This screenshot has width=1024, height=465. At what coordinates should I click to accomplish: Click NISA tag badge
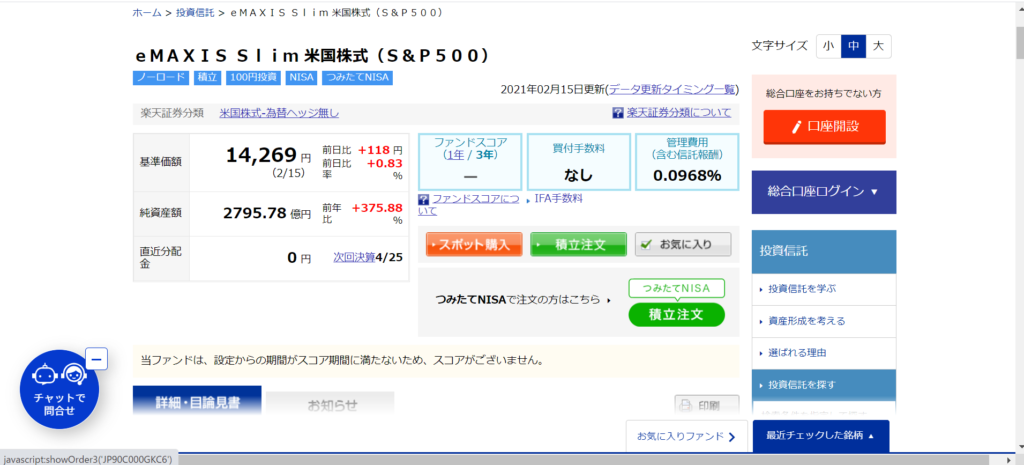pos(301,78)
